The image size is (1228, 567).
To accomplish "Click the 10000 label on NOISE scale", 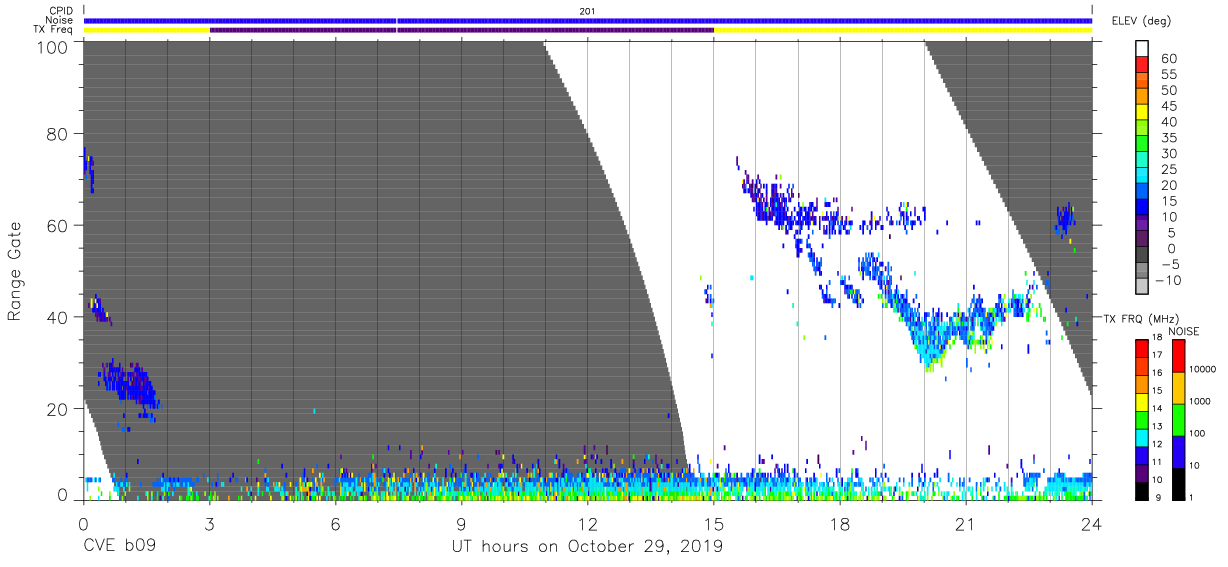I will click(1203, 369).
